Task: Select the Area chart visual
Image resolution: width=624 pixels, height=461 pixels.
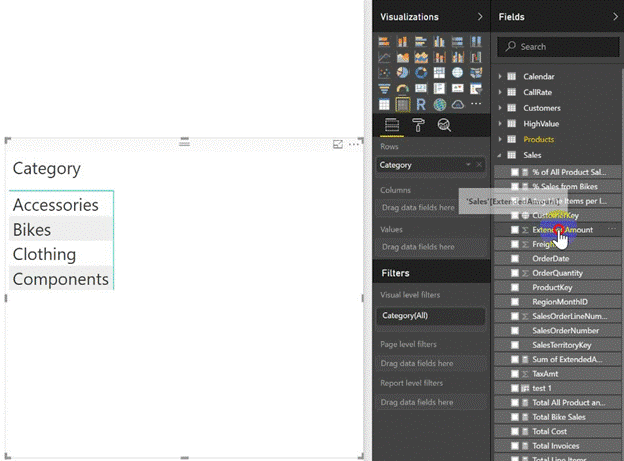Action: point(402,57)
